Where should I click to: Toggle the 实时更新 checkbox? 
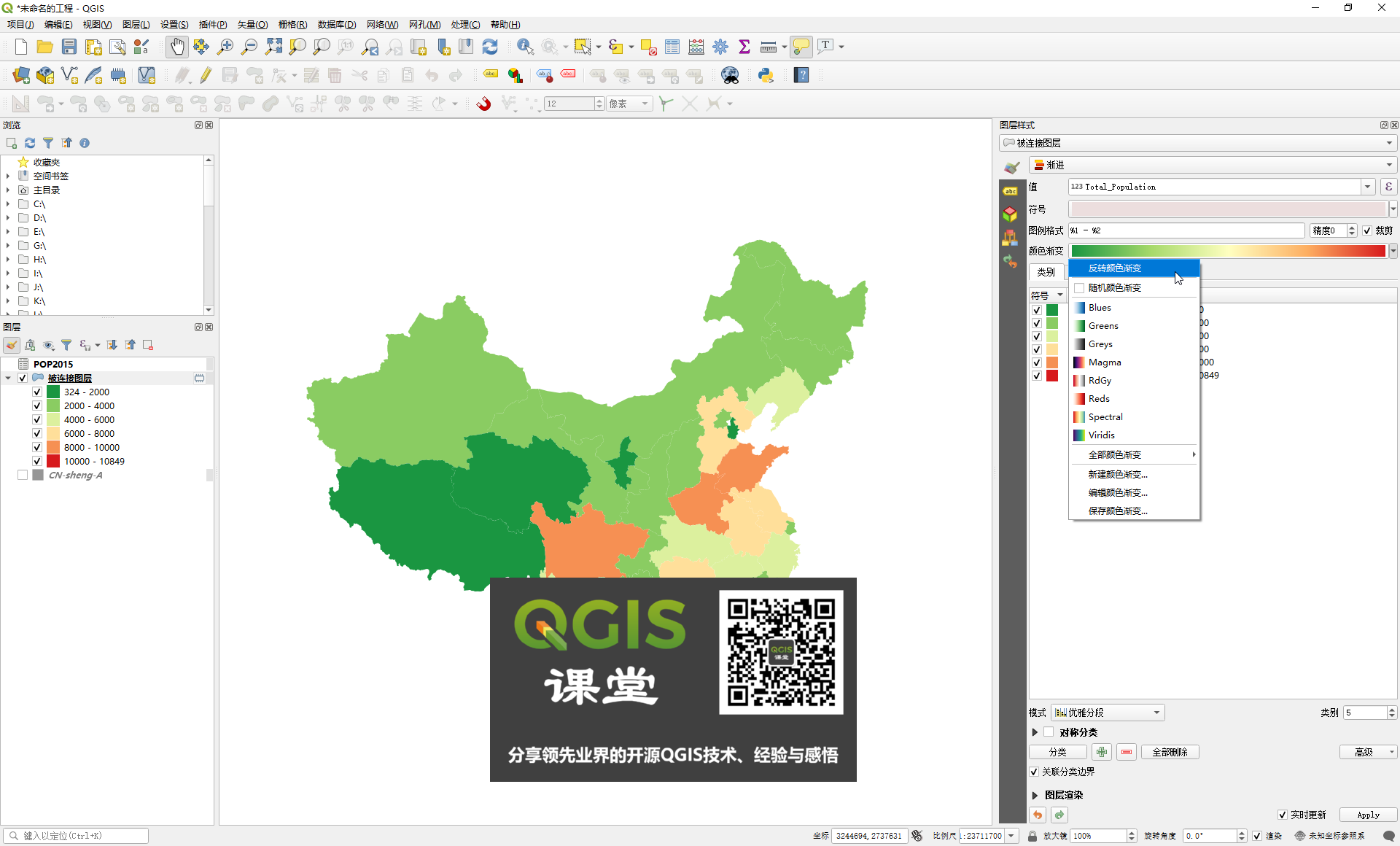(1283, 815)
